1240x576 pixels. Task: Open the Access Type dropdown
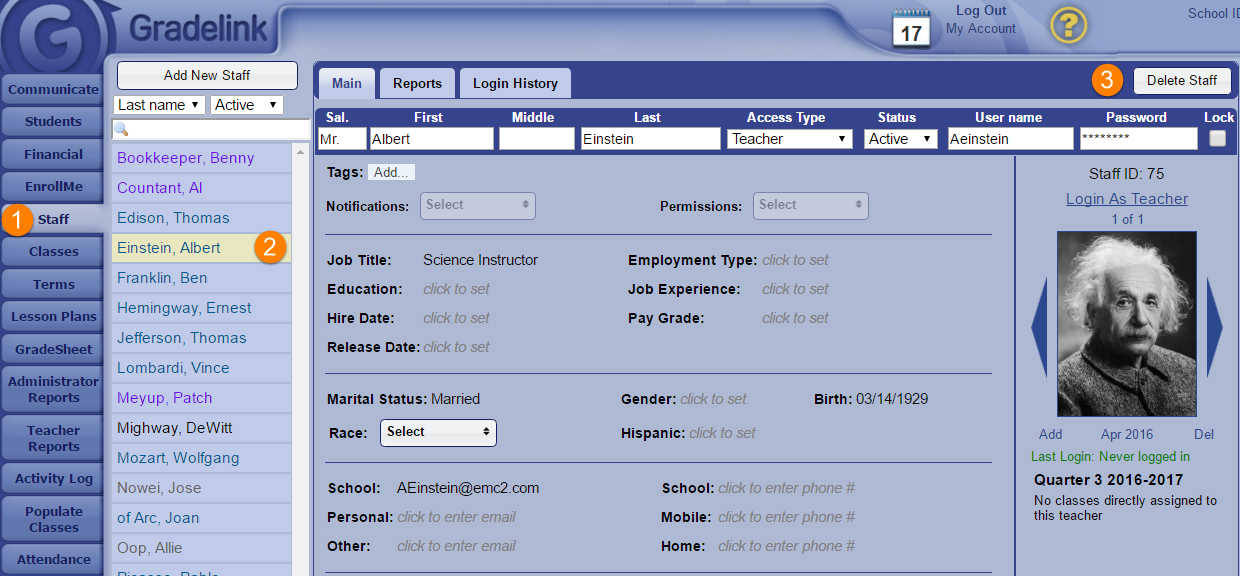790,139
